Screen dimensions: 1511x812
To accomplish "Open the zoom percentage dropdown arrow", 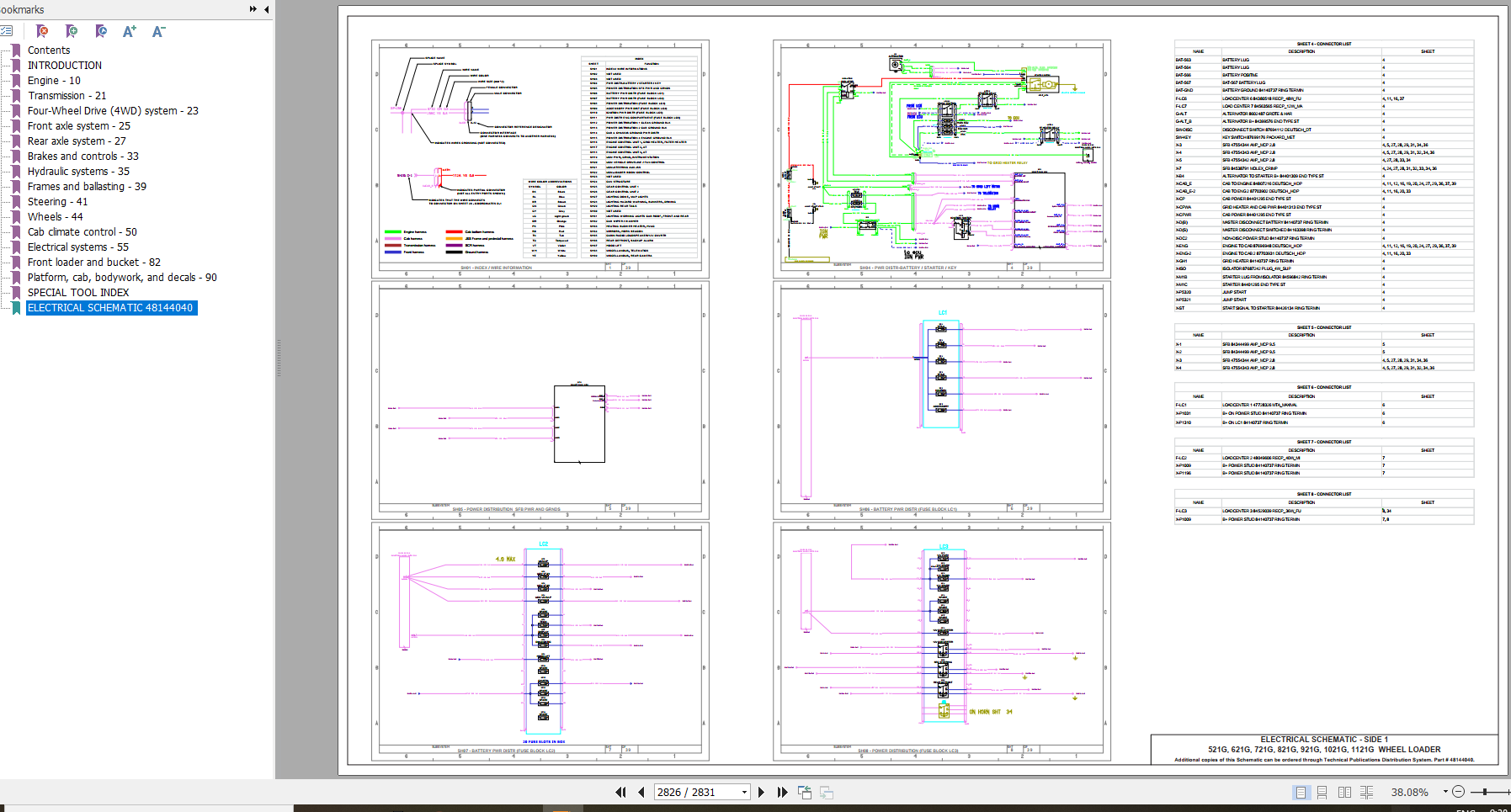I will (x=1445, y=792).
